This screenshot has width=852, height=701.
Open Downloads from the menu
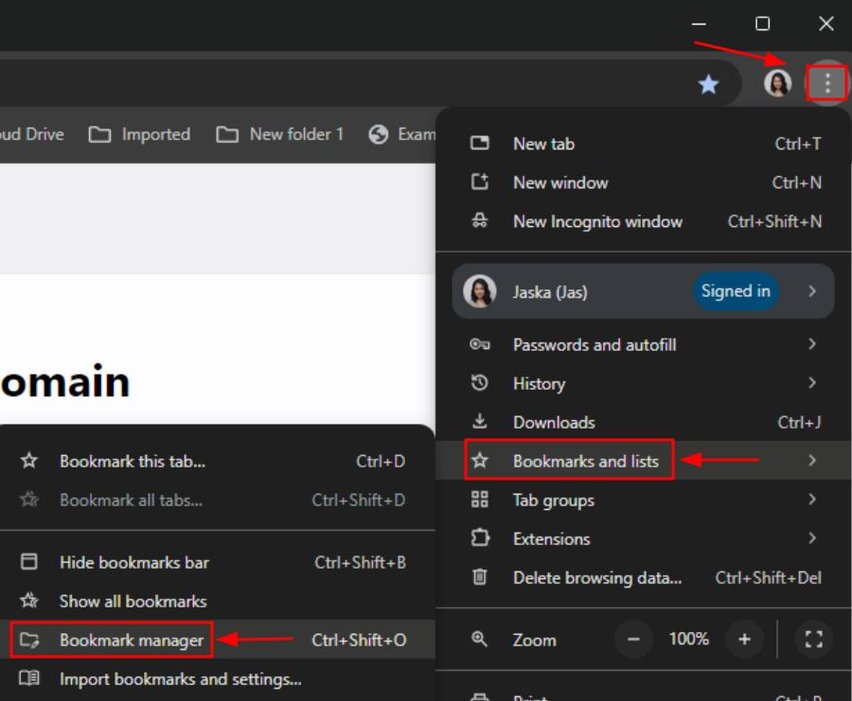coord(645,422)
